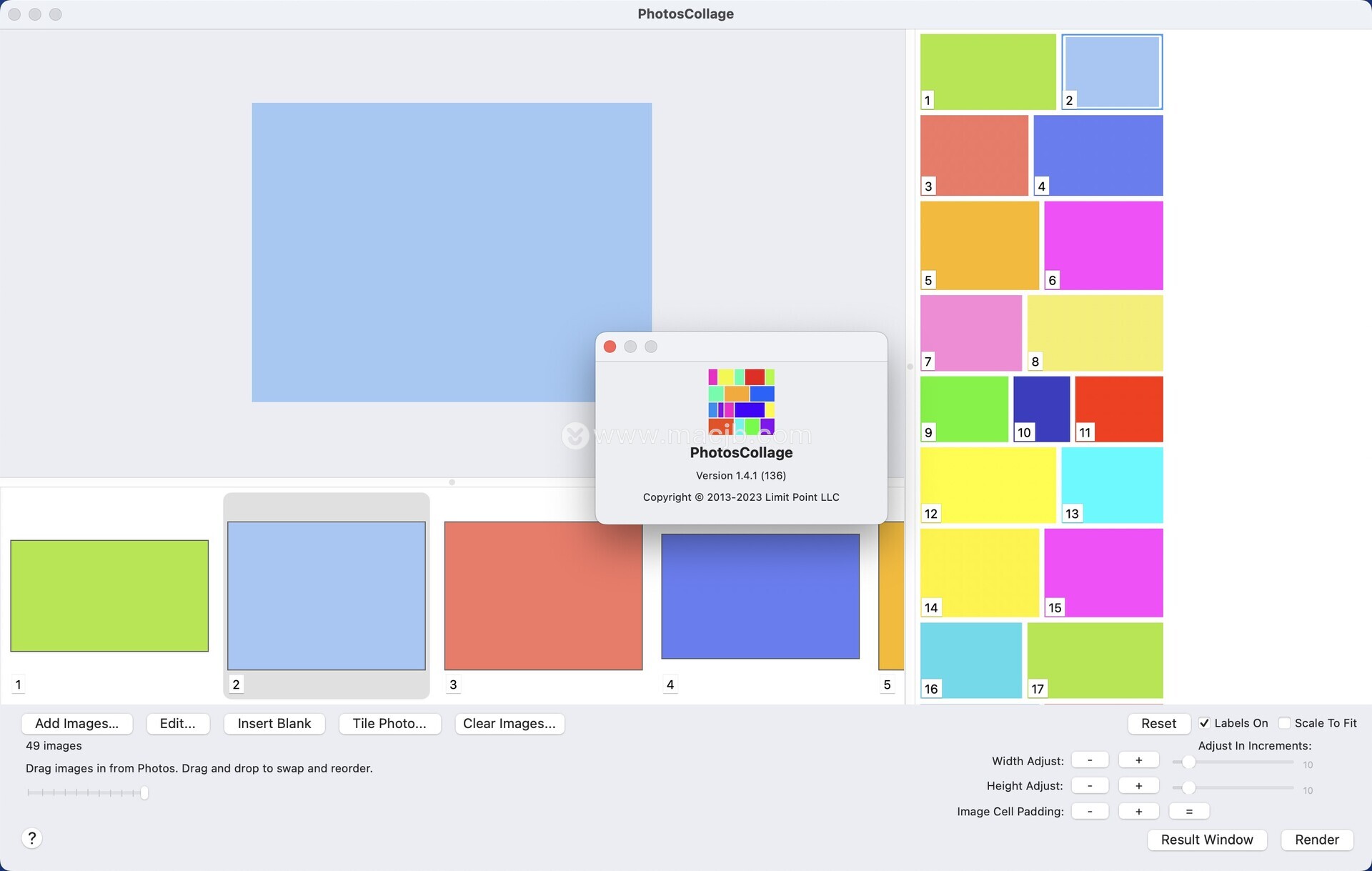Select collage cell 12 (yellow)
This screenshot has width=1372, height=871.
pos(988,485)
